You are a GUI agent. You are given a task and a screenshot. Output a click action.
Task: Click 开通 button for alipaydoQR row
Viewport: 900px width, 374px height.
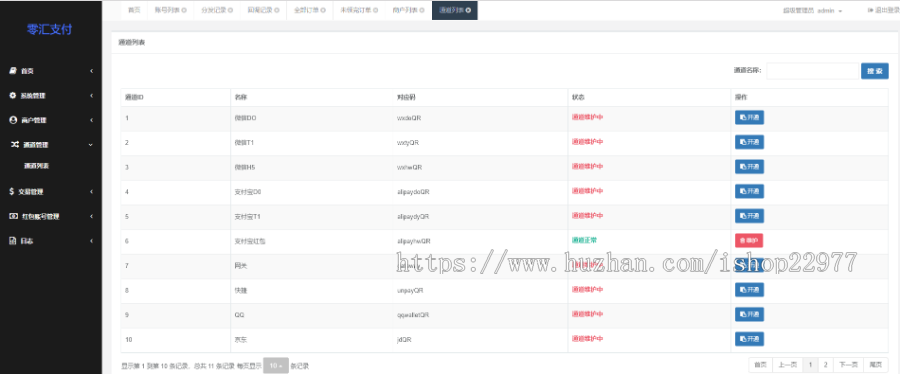(749, 192)
